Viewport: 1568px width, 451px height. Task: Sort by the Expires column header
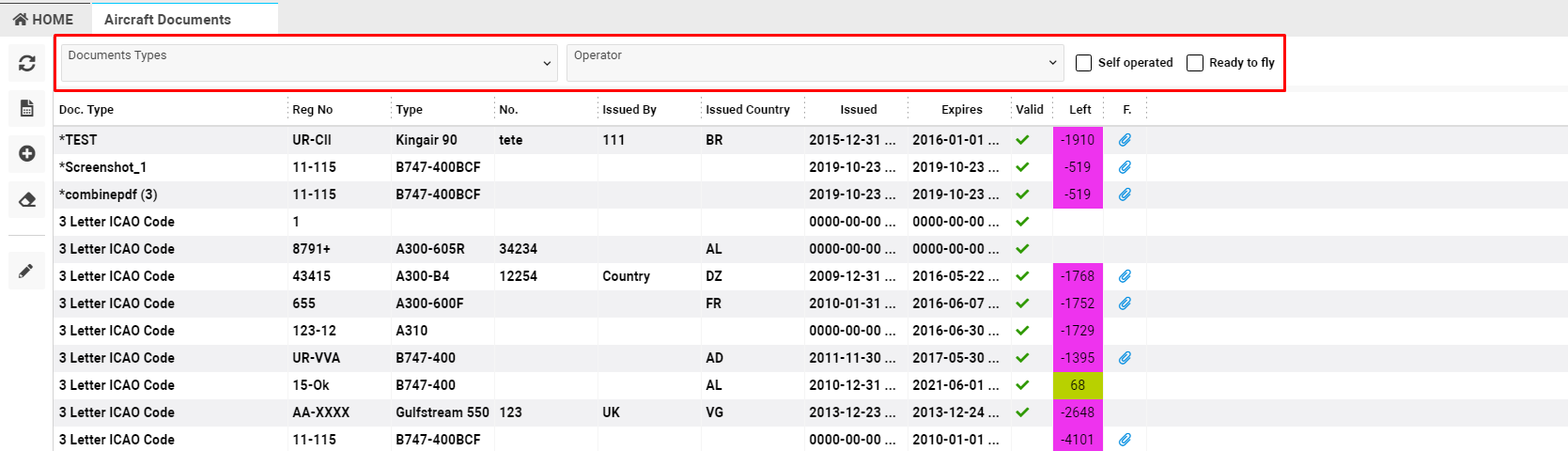click(961, 110)
